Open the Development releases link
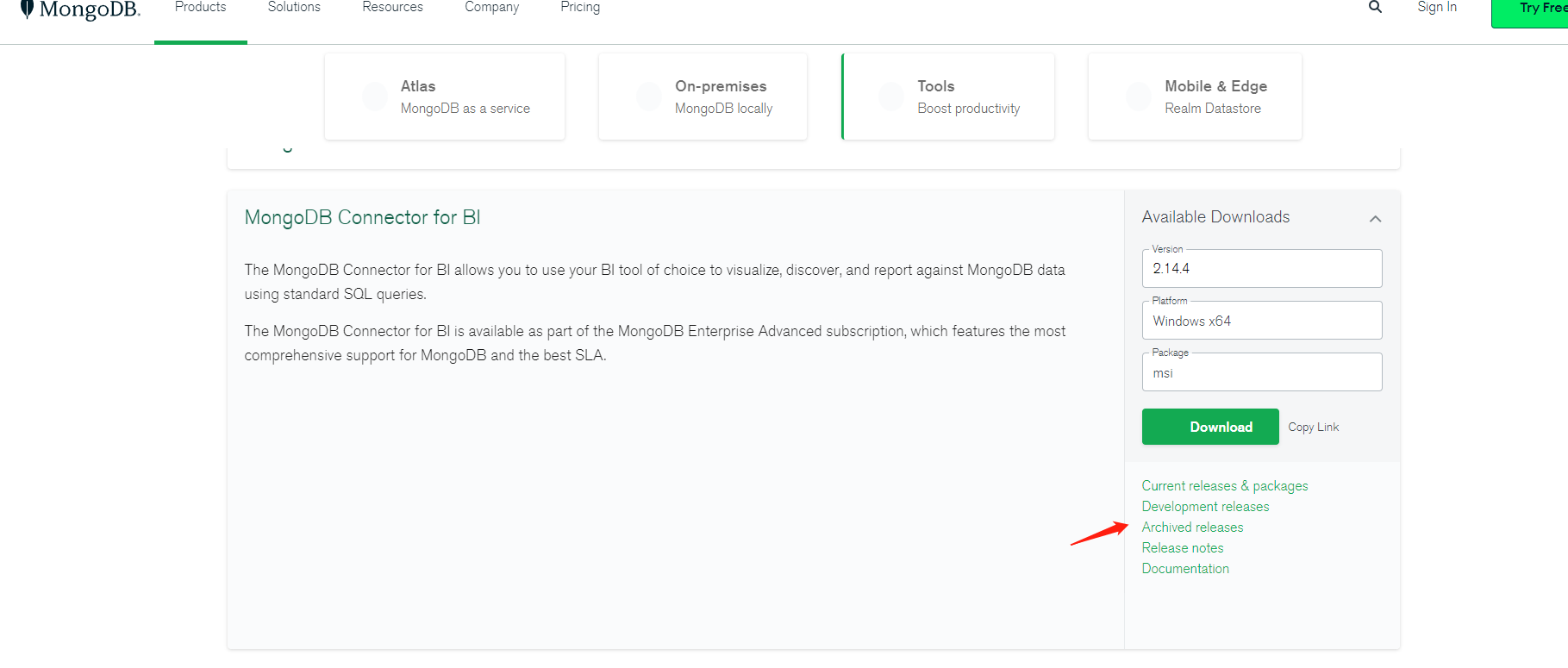1568x668 pixels. pyautogui.click(x=1205, y=507)
